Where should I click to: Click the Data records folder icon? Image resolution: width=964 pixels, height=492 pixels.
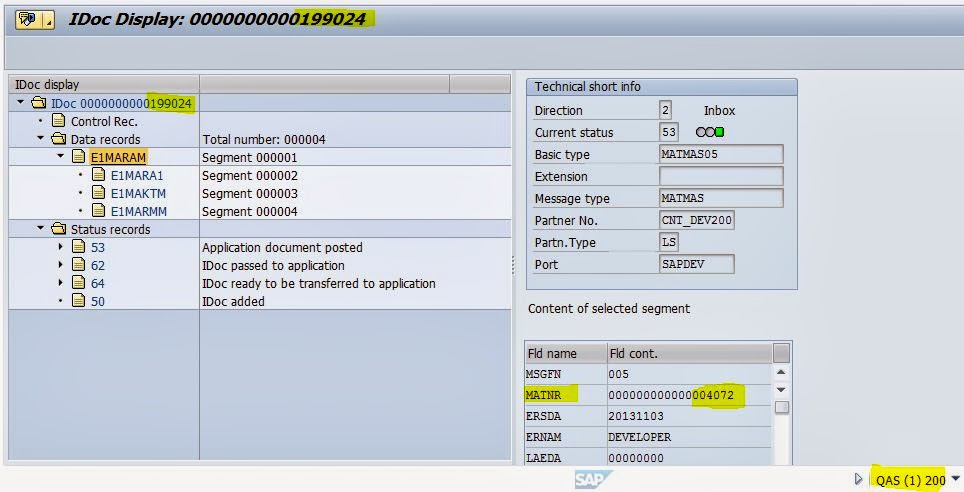tap(58, 139)
